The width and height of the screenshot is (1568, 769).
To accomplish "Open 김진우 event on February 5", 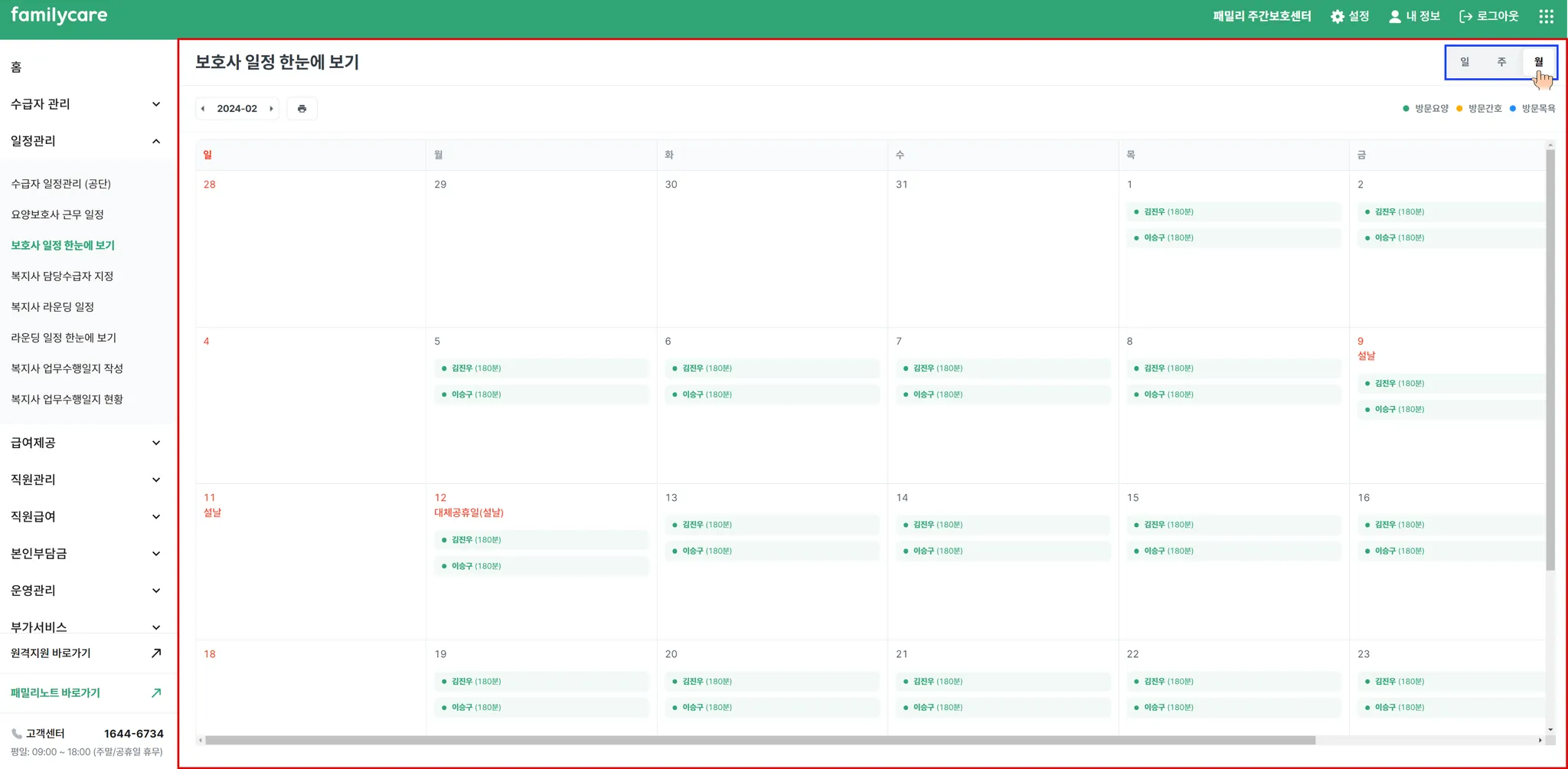I will click(541, 368).
